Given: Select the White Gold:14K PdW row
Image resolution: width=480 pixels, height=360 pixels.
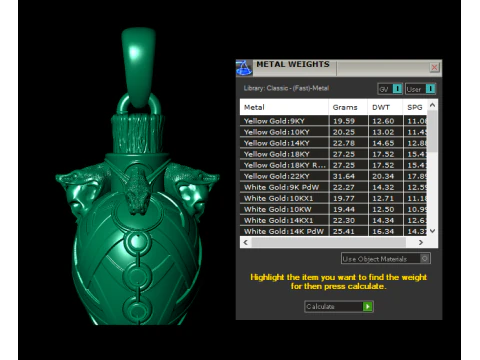Looking at the screenshot, I should point(333,231).
